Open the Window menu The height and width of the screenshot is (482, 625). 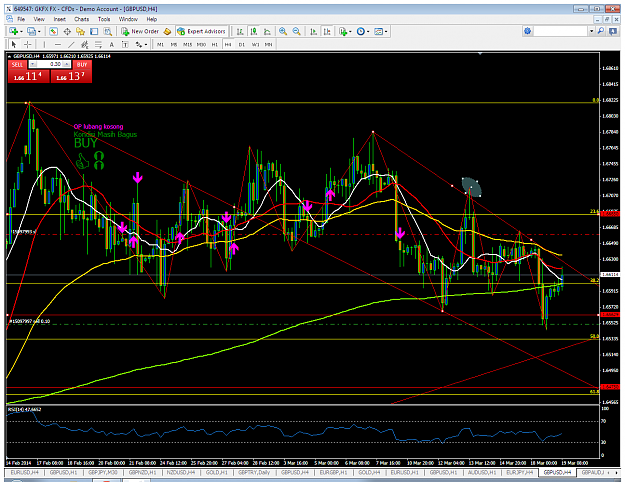pyautogui.click(x=128, y=19)
